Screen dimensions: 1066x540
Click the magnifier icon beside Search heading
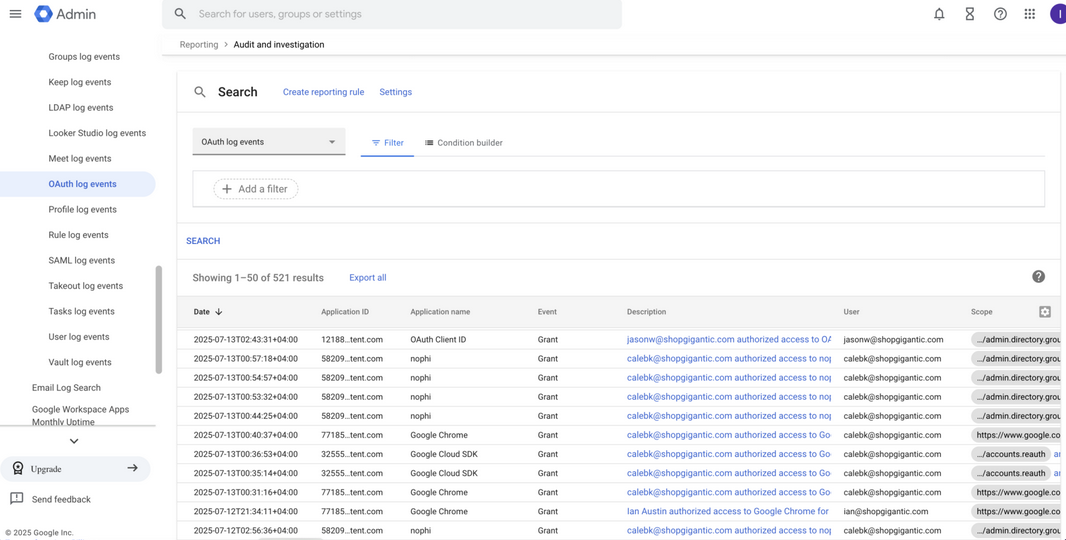[199, 92]
